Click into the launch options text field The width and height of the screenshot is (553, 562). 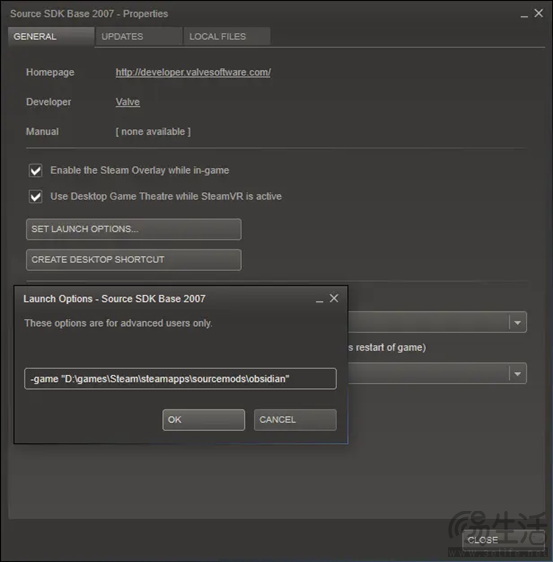(x=180, y=379)
